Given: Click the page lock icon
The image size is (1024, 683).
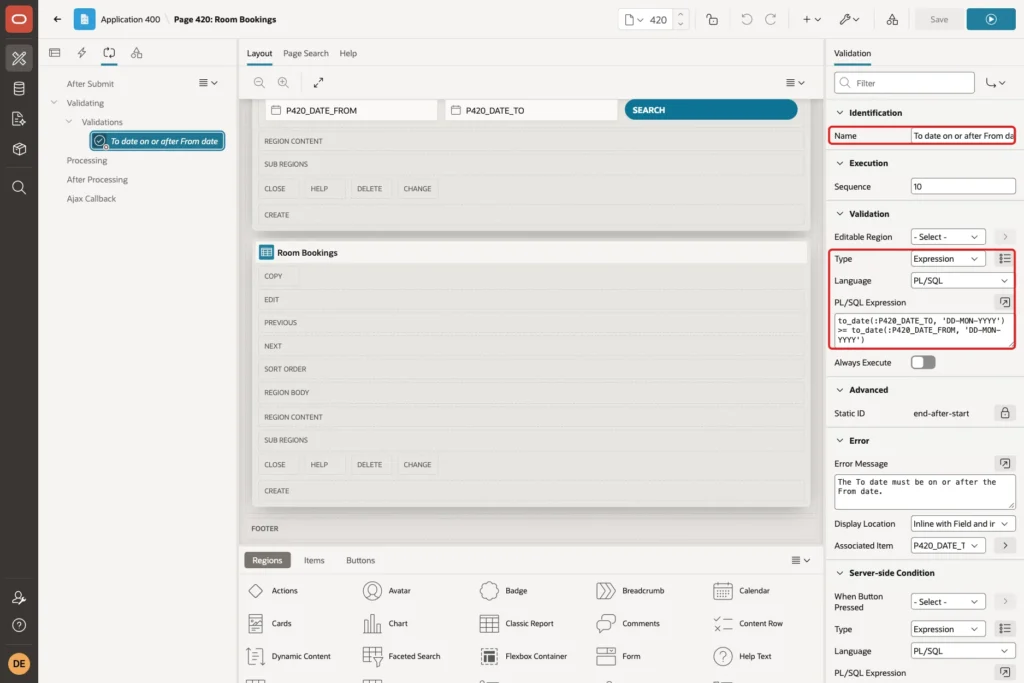Looking at the screenshot, I should (712, 20).
